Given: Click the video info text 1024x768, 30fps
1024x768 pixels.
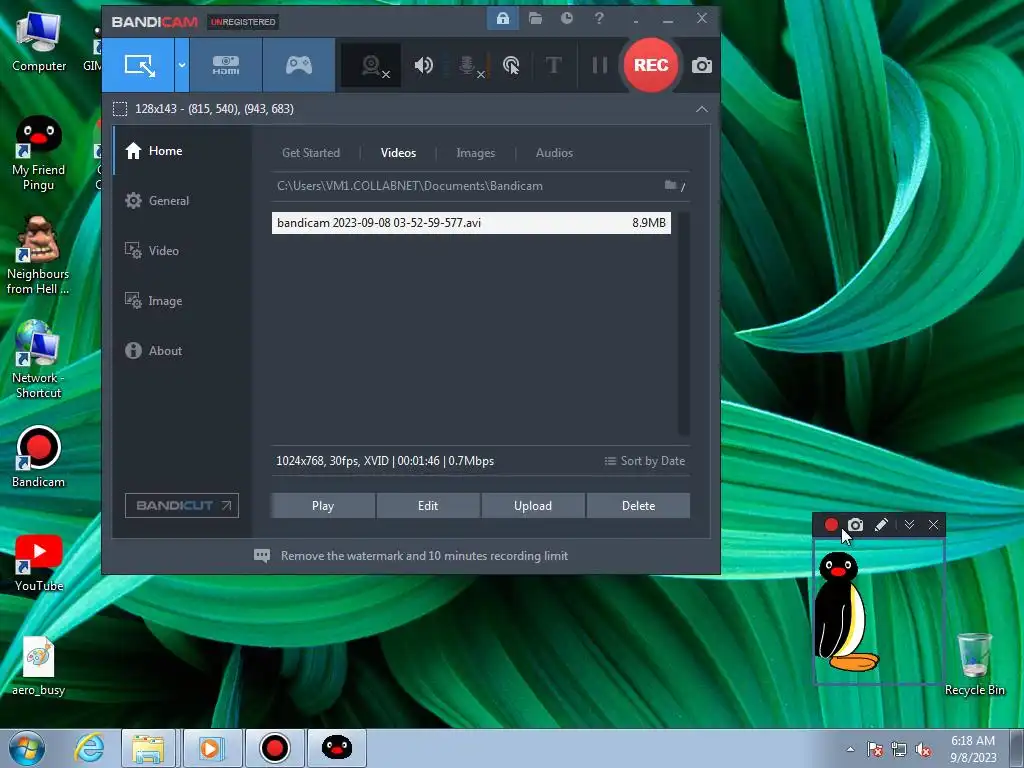Looking at the screenshot, I should point(385,461).
